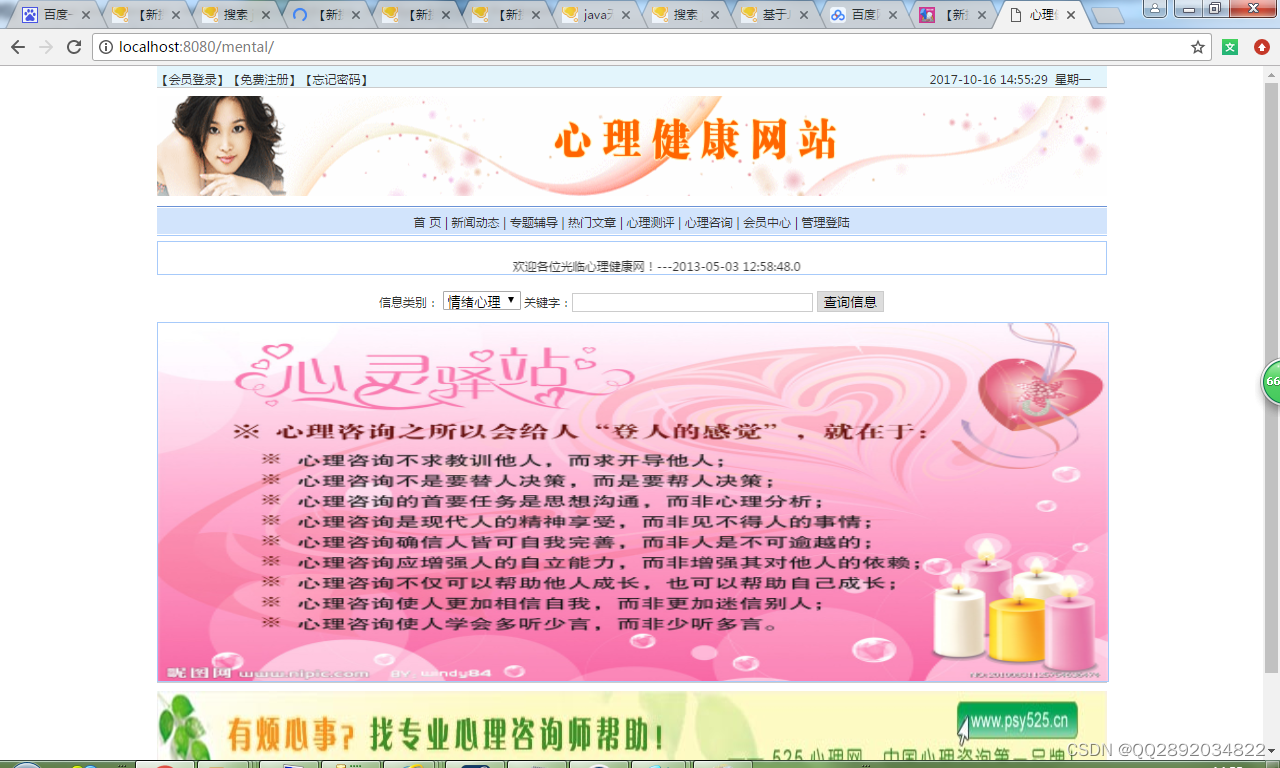The width and height of the screenshot is (1280, 768).
Task: Go to 心理测评 in the navigation bar
Action: click(648, 222)
